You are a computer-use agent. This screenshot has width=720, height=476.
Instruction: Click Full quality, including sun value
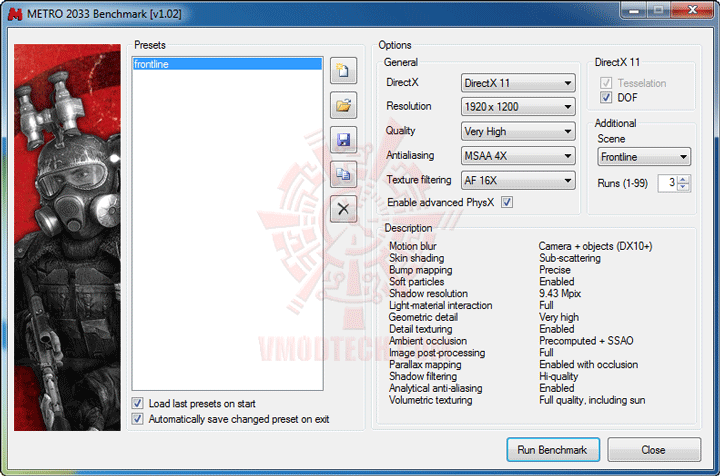[x=592, y=400]
